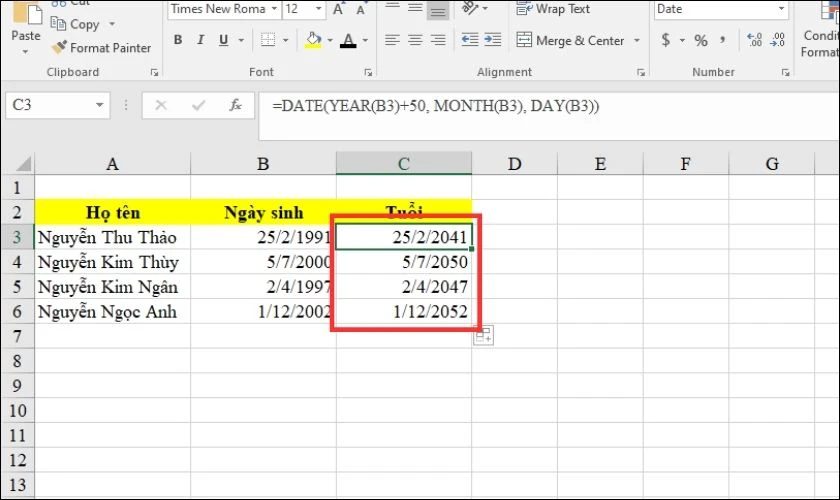Viewport: 840px width, 500px height.
Task: Open the Font dialog launcher
Action: pyautogui.click(x=368, y=72)
